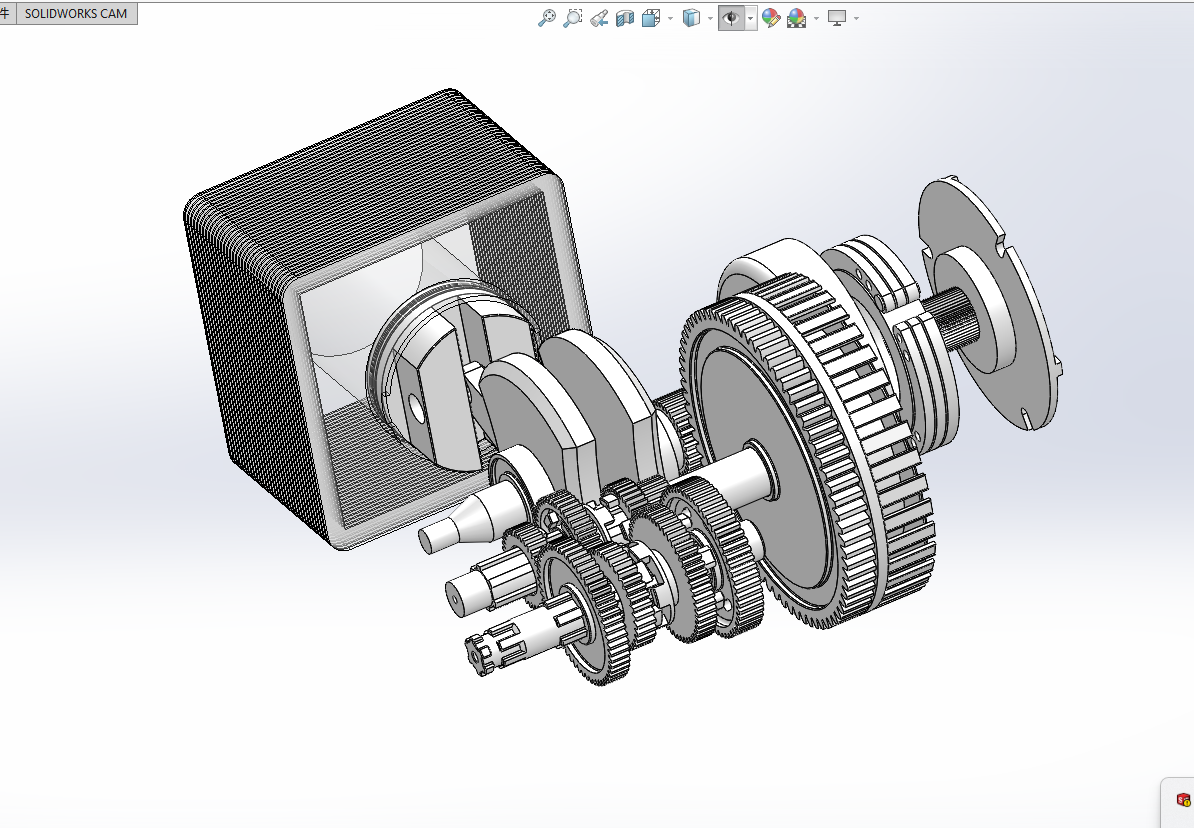This screenshot has height=828, width=1194.
Task: Select the Zoom to Area tool
Action: 573,18
